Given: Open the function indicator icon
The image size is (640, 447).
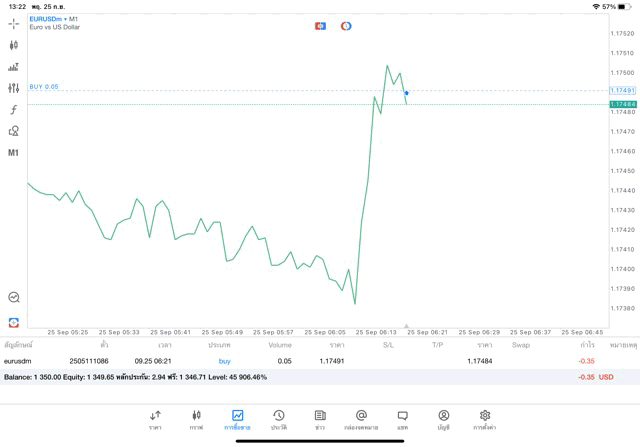Looking at the screenshot, I should coord(13,110).
